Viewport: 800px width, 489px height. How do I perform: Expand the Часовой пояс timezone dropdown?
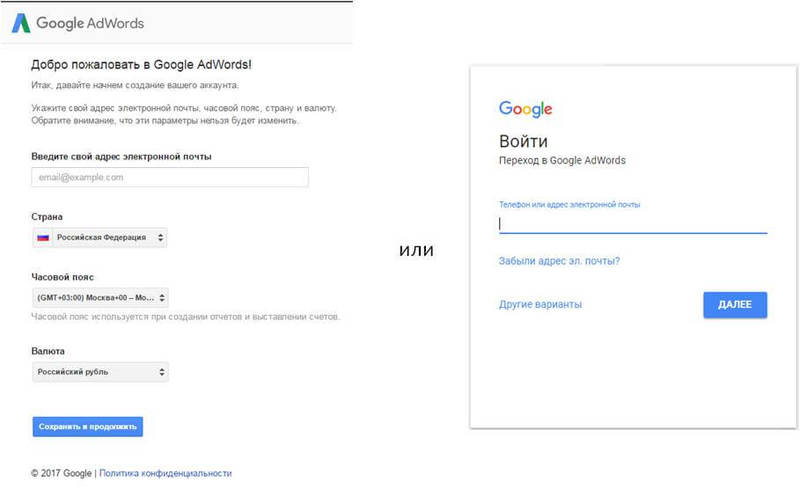[162, 298]
